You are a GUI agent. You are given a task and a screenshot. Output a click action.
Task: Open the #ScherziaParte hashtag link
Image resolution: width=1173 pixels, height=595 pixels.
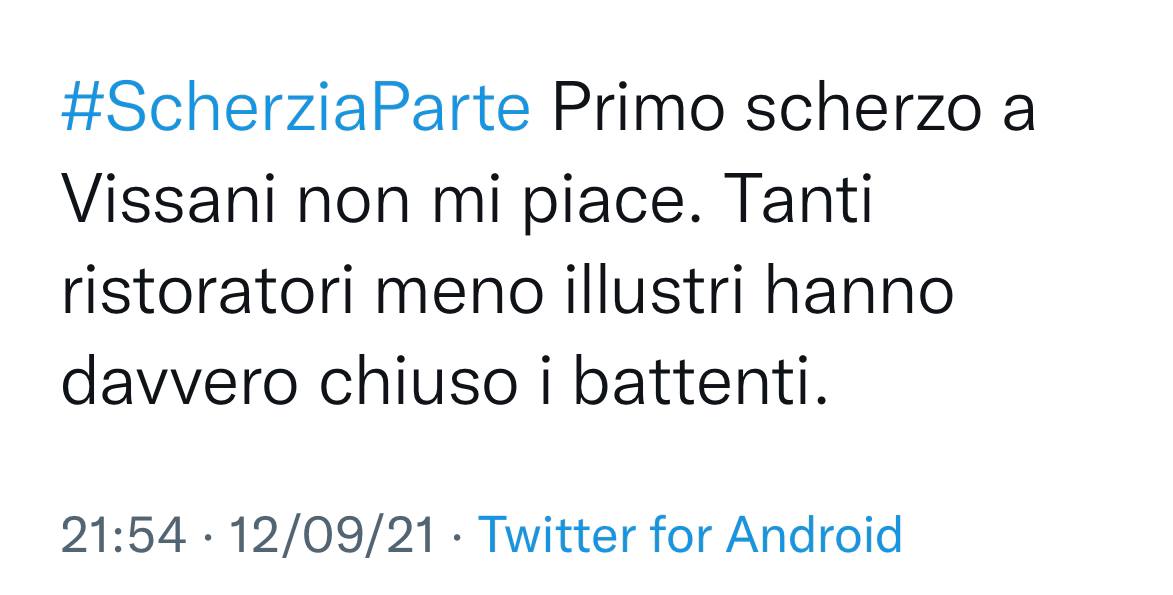295,110
